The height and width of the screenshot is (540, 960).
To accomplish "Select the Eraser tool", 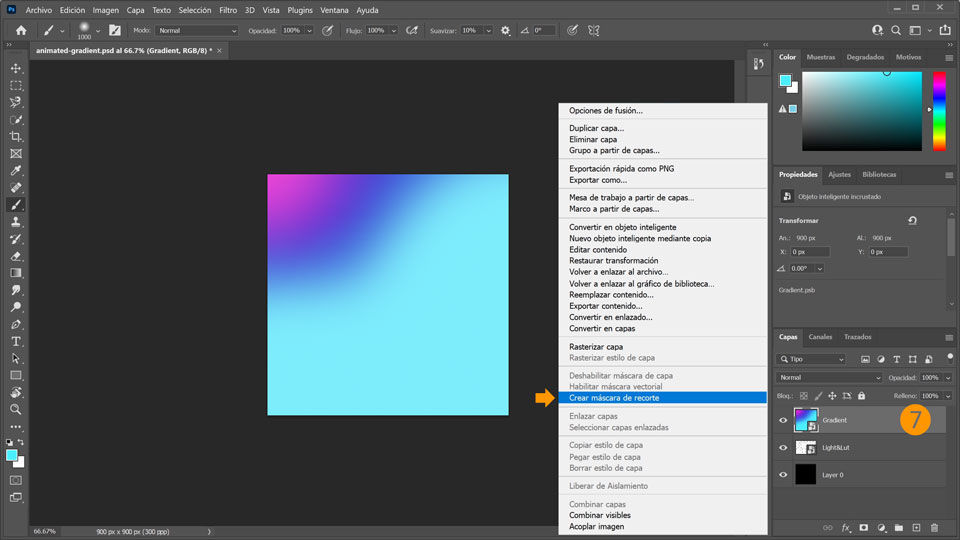I will pos(16,255).
